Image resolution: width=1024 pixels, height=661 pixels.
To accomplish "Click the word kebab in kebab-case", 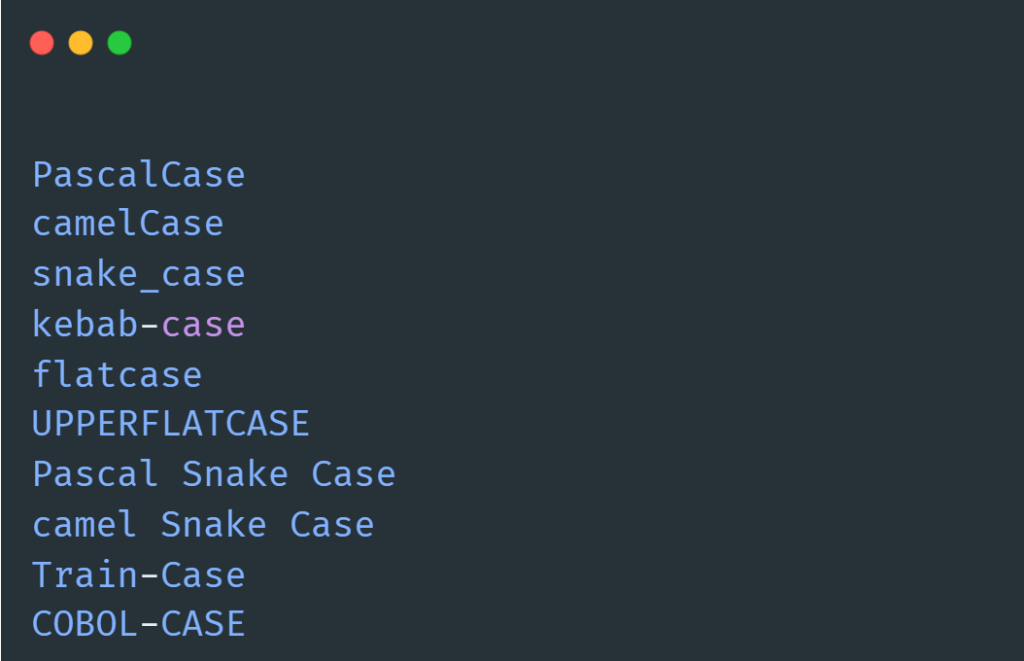I will pos(85,324).
